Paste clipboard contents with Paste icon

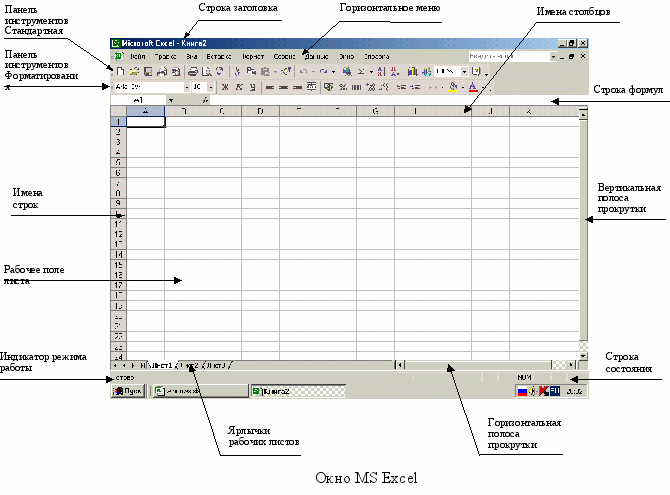click(265, 71)
